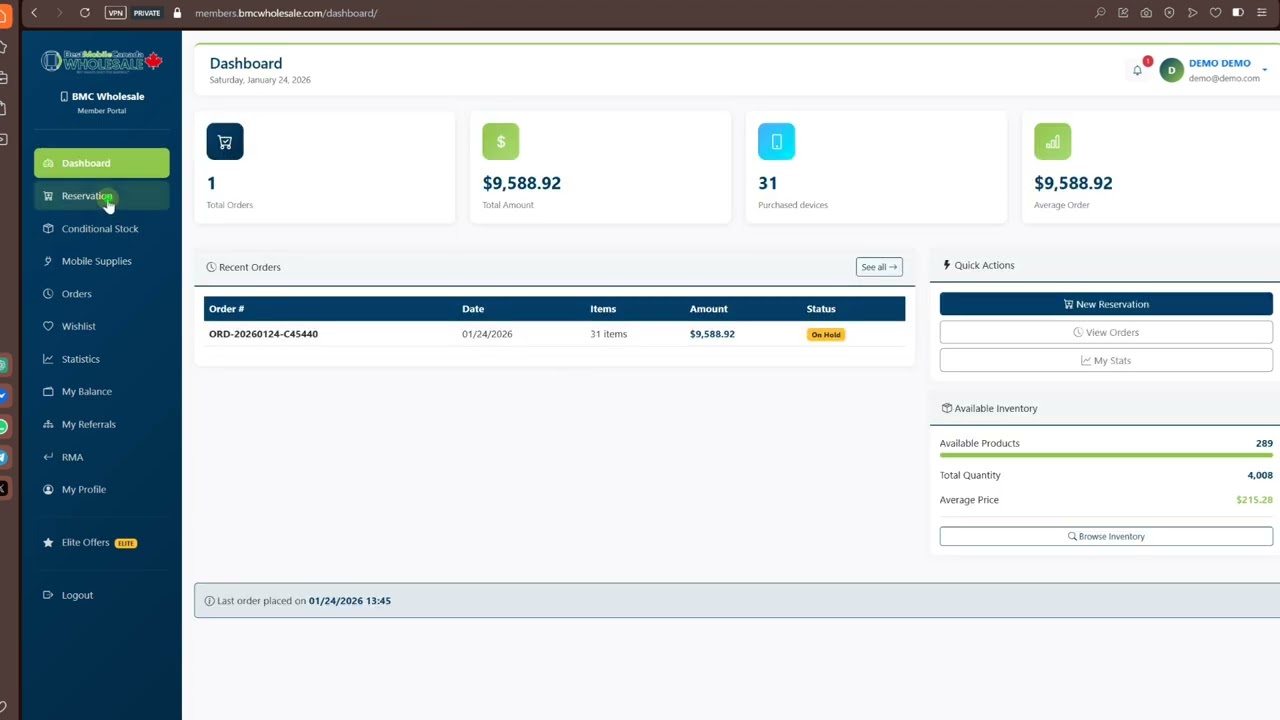
Task: Click the Average Order chart icon
Action: [x=1052, y=142]
